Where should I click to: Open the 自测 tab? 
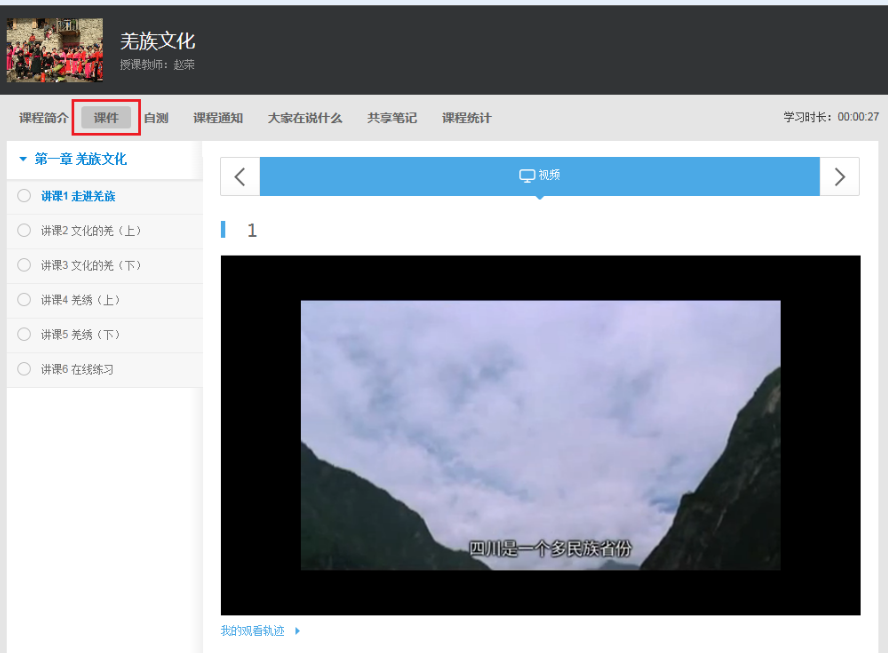[156, 118]
